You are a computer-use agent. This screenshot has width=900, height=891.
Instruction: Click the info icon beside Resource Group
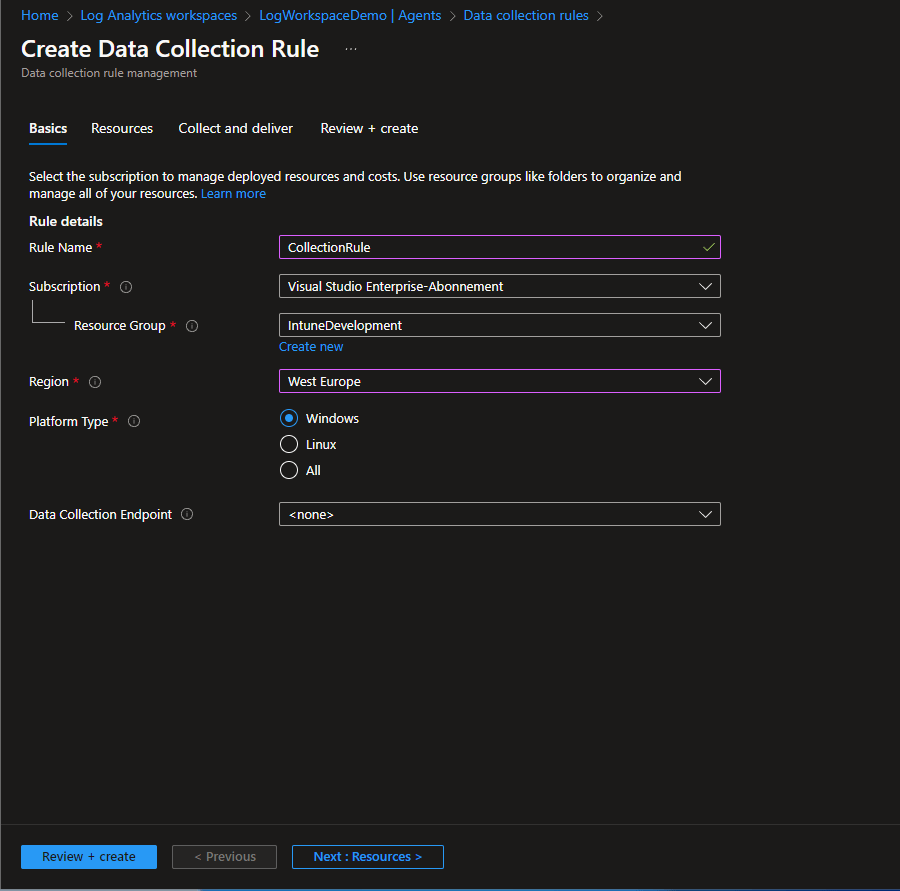pos(192,326)
